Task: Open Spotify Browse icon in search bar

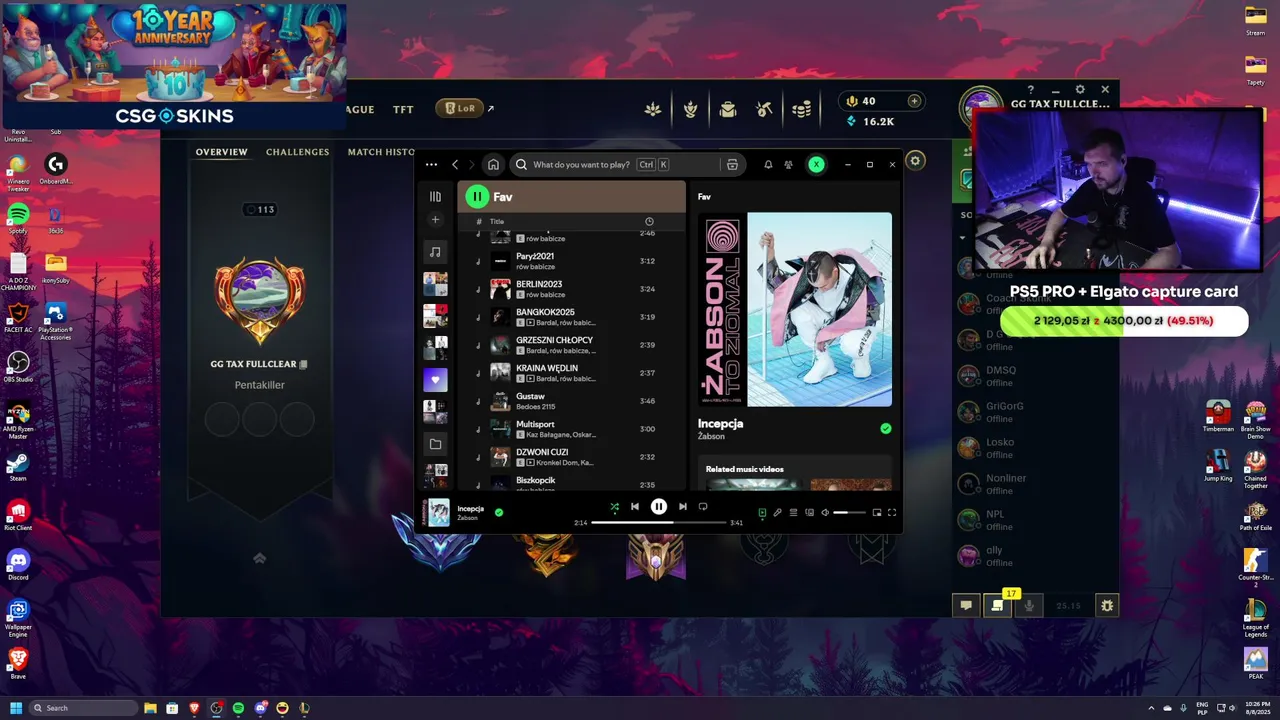Action: pos(732,165)
